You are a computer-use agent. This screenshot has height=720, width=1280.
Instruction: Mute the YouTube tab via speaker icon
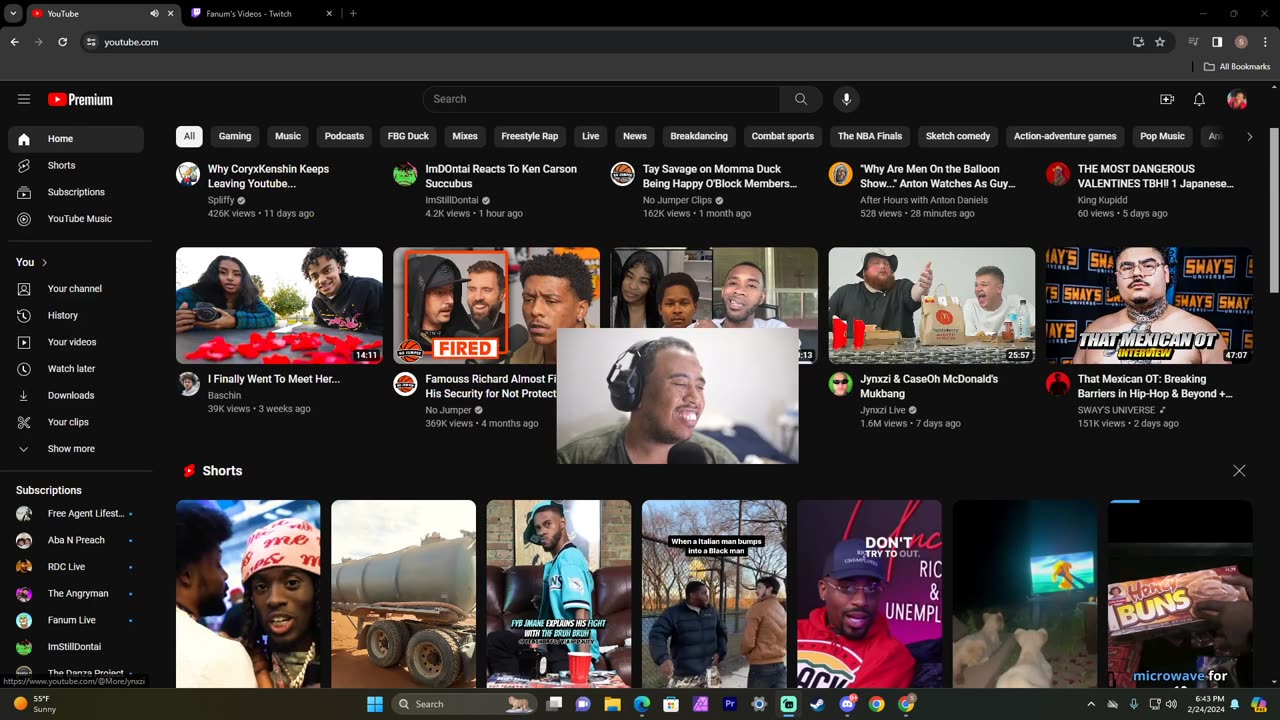(x=154, y=14)
